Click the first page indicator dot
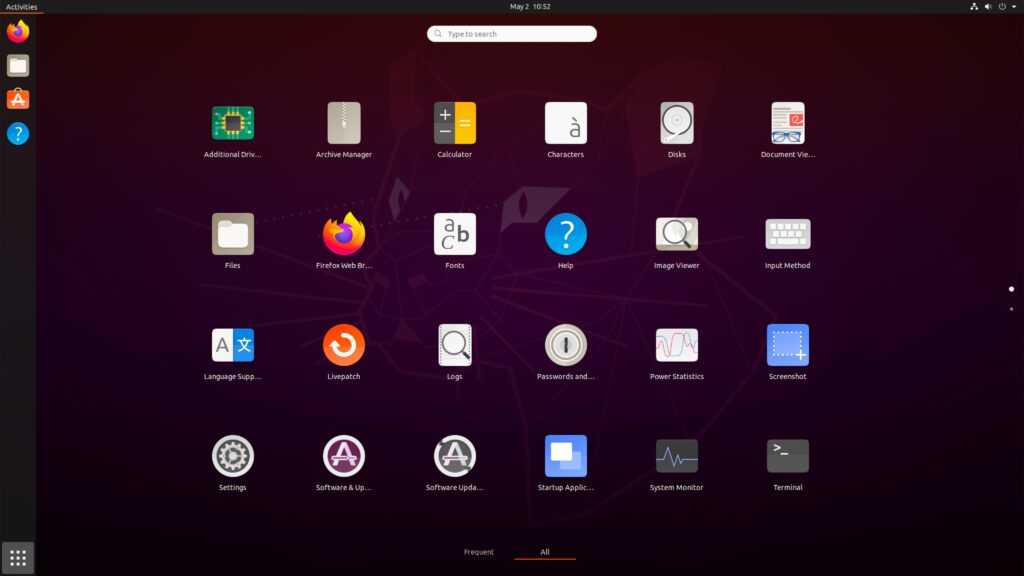The image size is (1024, 576). click(x=1012, y=289)
